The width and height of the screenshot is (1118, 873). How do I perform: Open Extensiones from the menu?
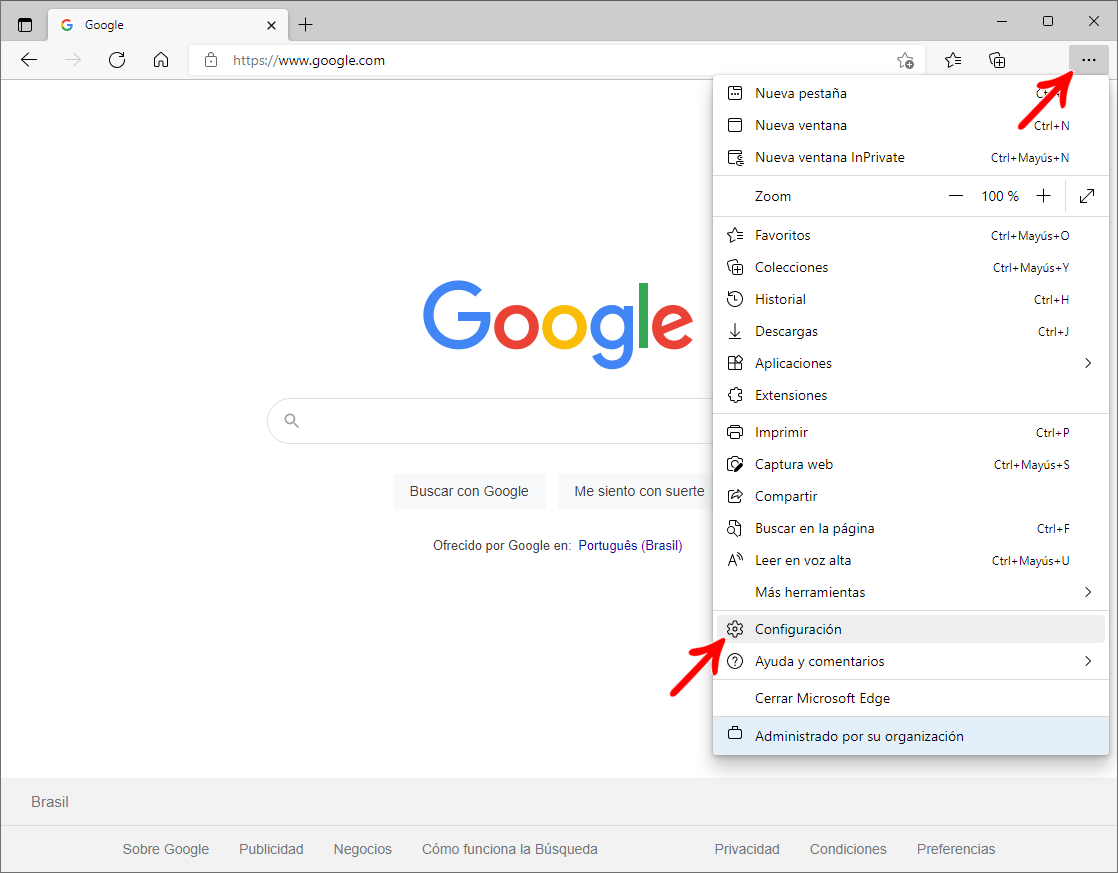coord(911,395)
